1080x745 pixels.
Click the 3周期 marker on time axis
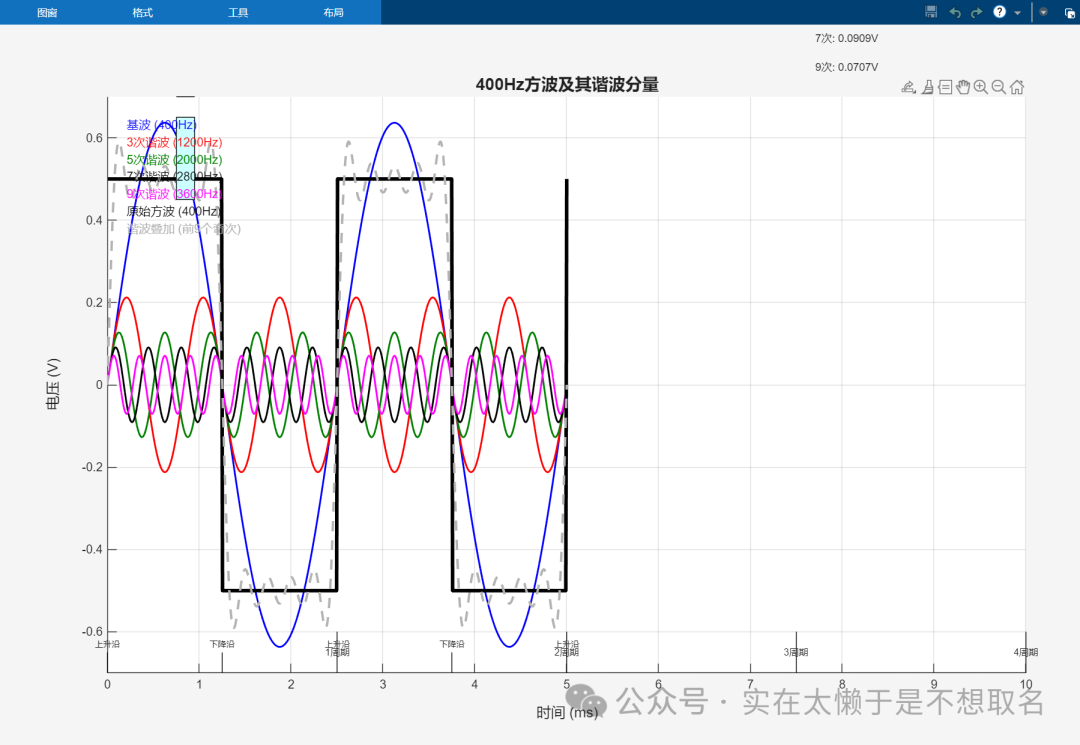coord(795,652)
